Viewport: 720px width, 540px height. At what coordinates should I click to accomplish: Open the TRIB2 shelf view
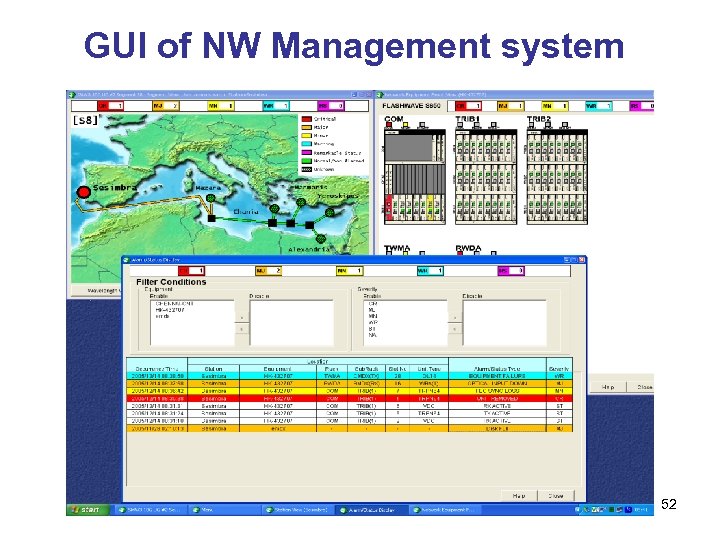(557, 177)
